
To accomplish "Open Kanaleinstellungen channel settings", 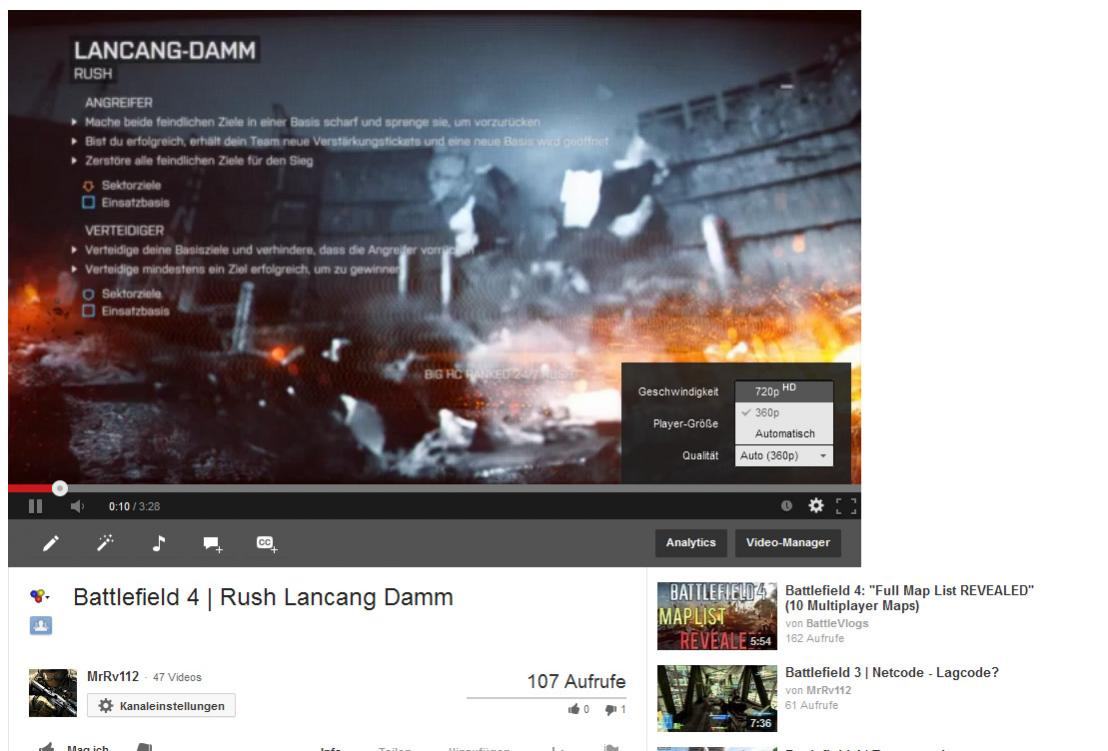I will (161, 706).
